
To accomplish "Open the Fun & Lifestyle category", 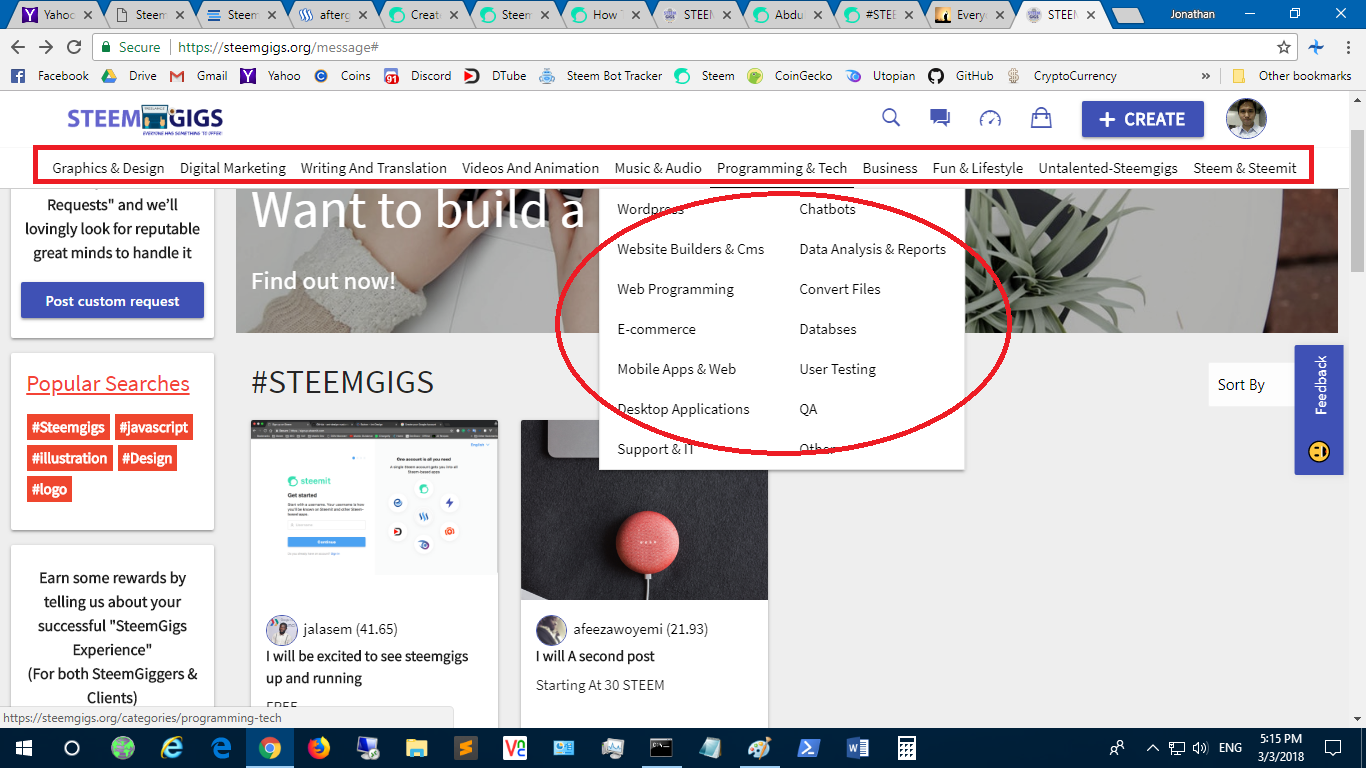I will pyautogui.click(x=978, y=168).
